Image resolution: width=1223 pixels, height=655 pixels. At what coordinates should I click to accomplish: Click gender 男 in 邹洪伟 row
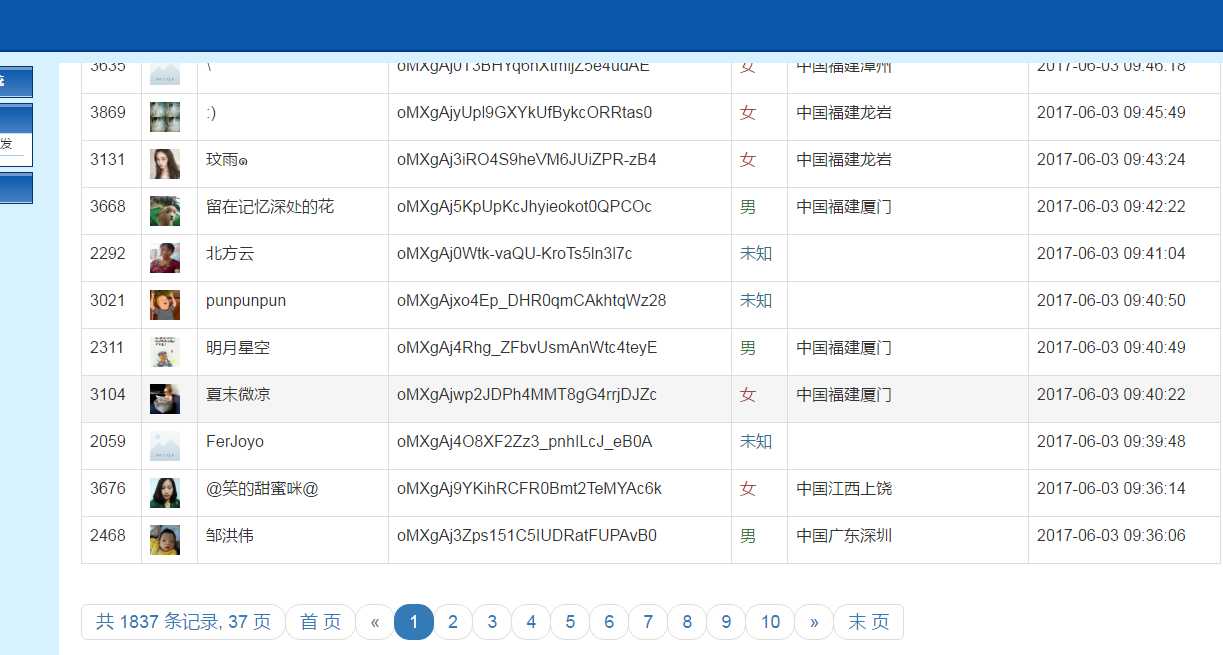tap(748, 535)
